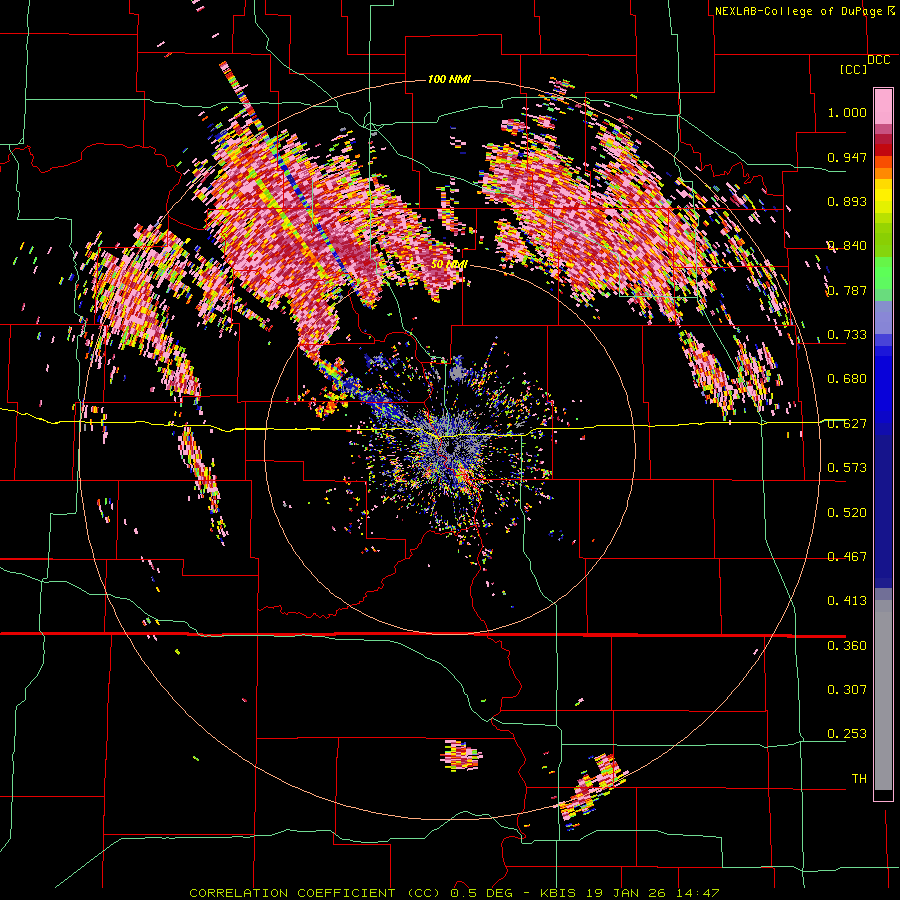Pick the periwinkle color bar segment

pos(883,317)
